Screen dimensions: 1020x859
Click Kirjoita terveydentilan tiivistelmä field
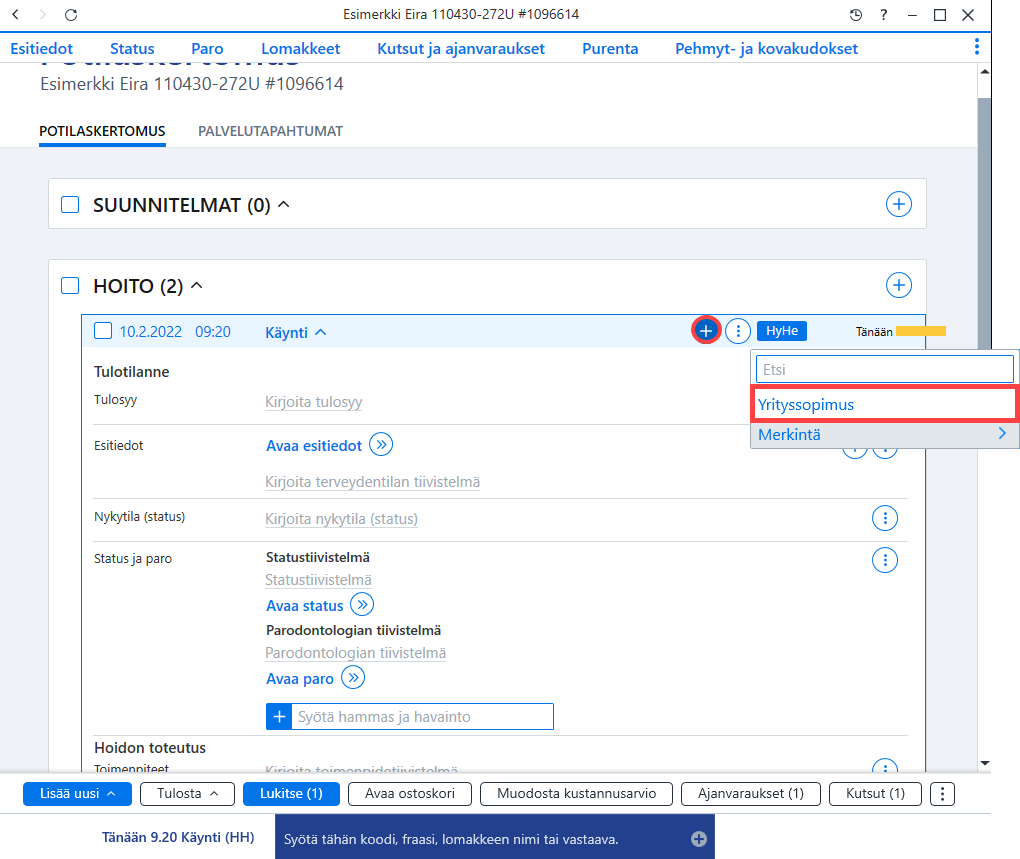point(373,482)
